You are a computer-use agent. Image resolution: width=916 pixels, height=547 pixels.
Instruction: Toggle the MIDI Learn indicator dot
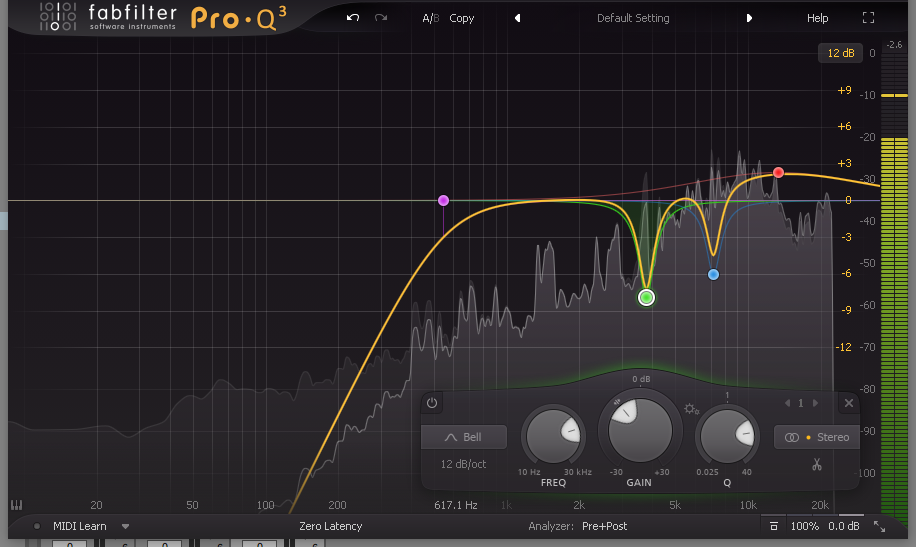click(37, 526)
